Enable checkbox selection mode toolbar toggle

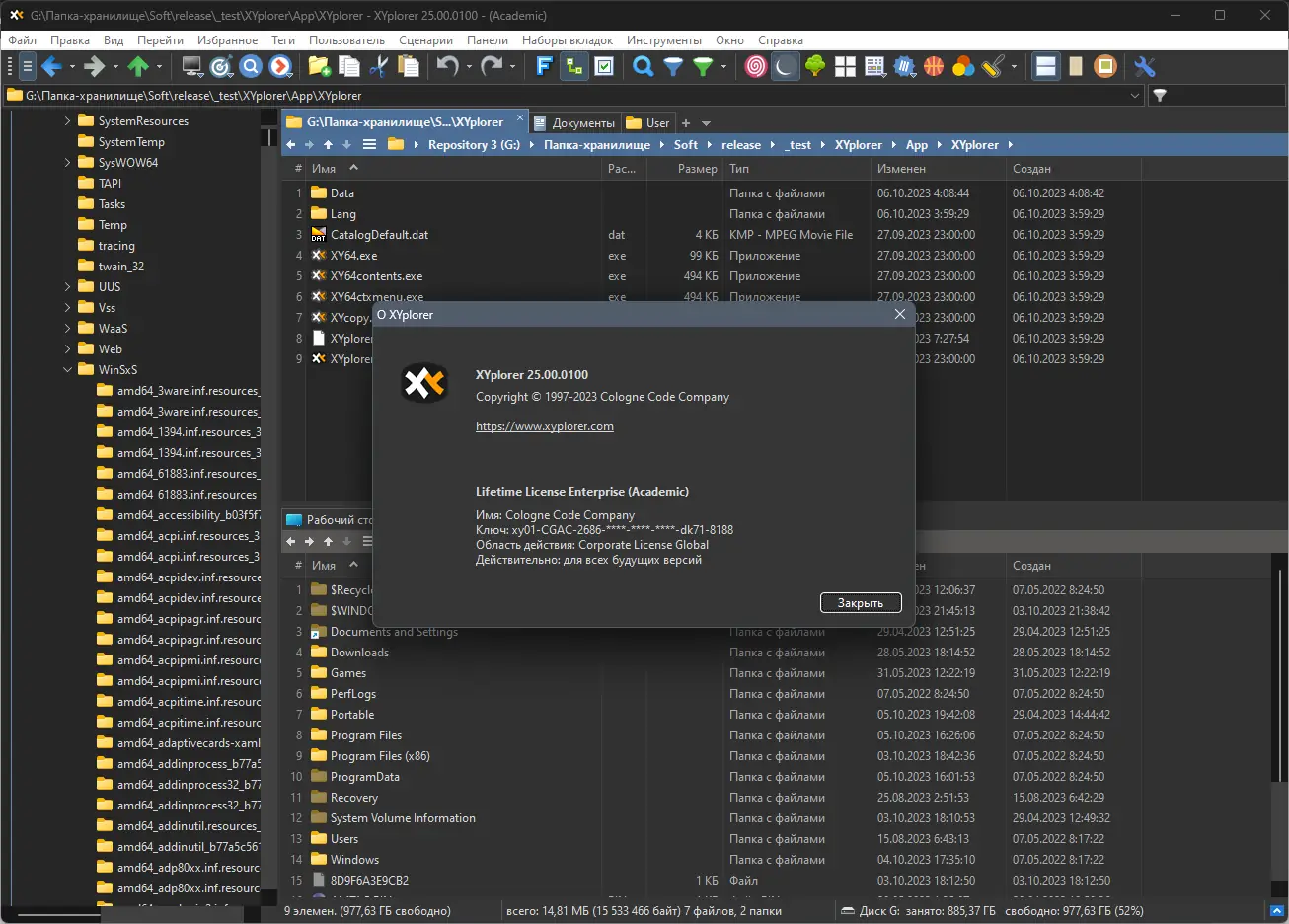point(604,67)
